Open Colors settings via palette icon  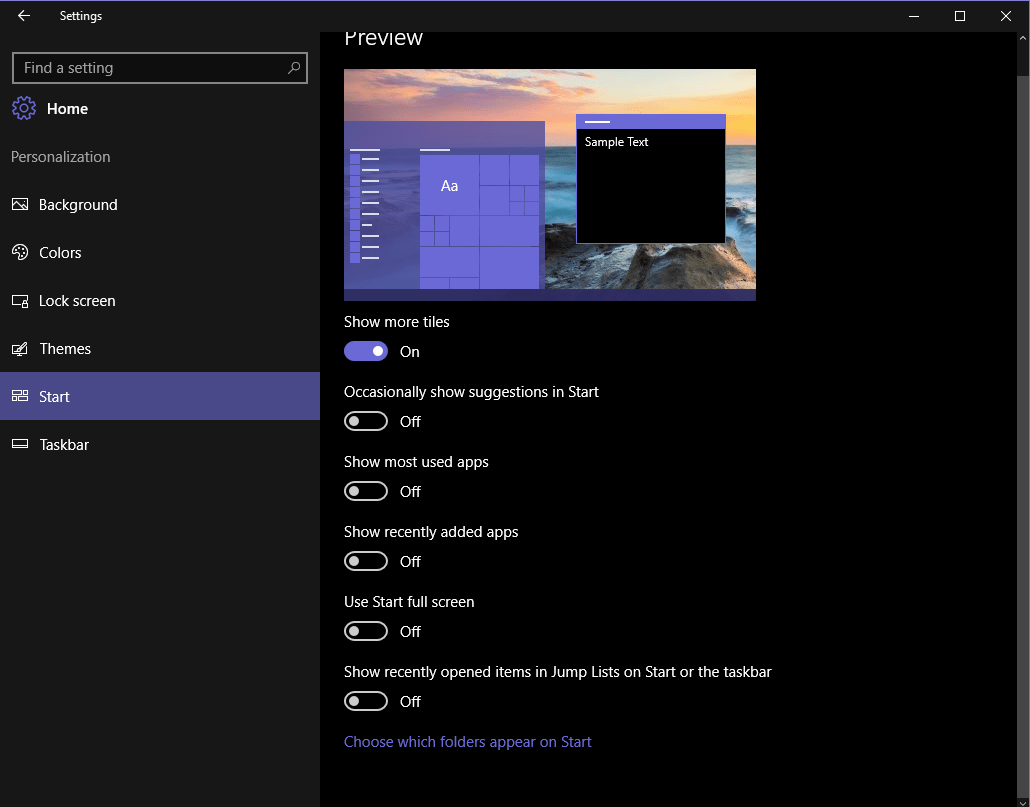pos(22,252)
